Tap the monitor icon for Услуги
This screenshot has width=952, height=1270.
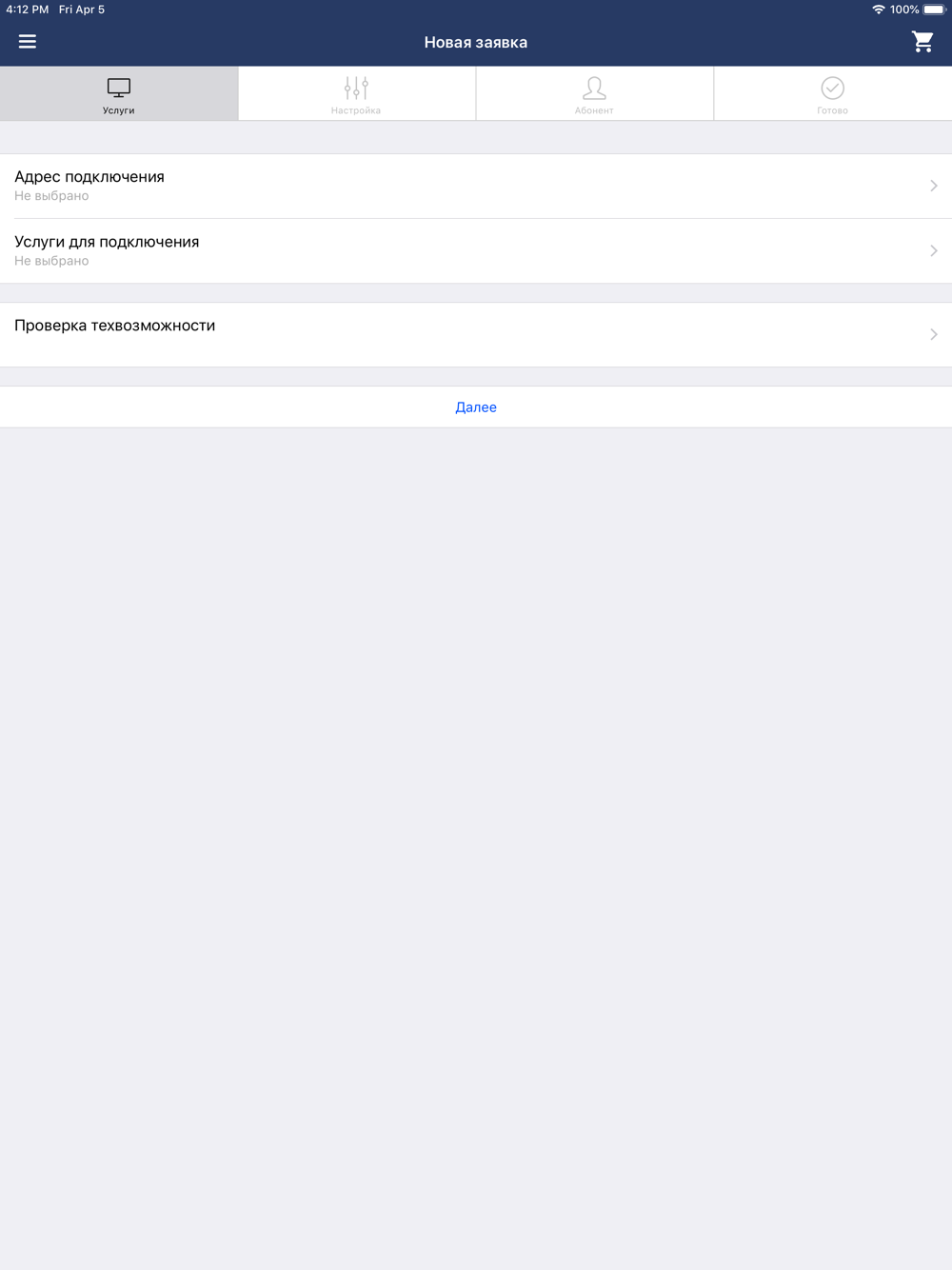pos(119,89)
